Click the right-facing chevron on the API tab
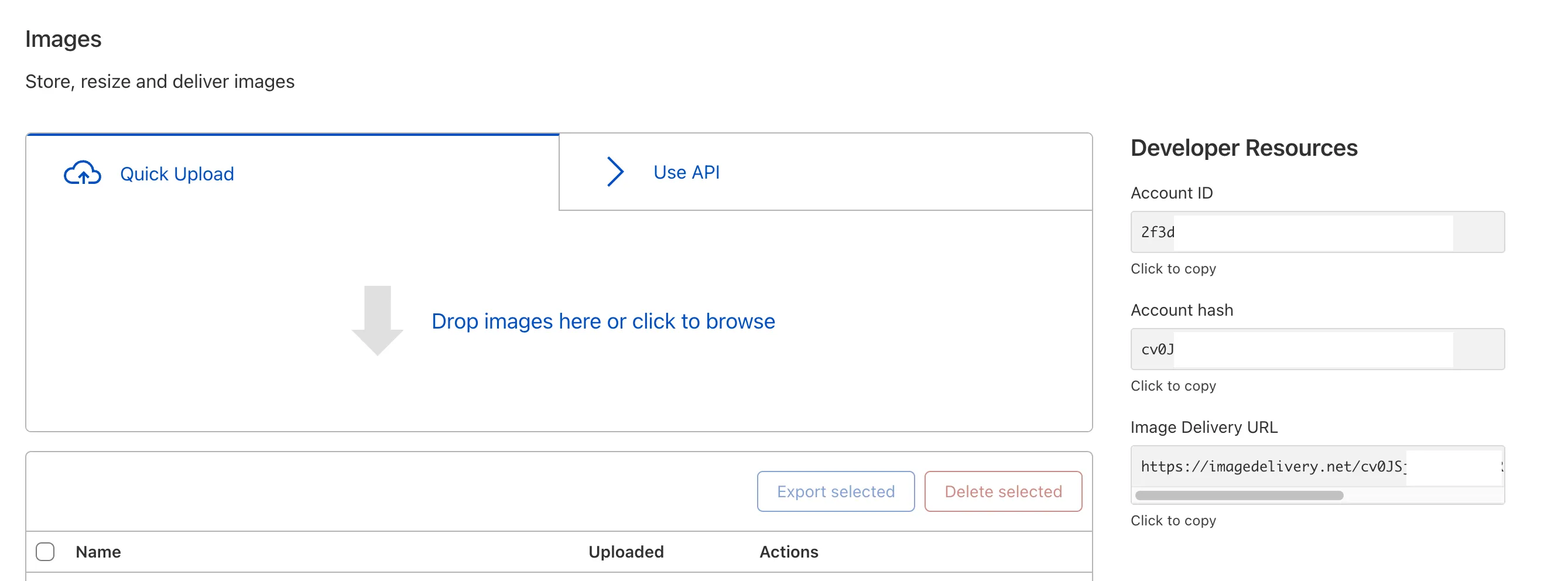The height and width of the screenshot is (581, 1568). click(x=615, y=172)
